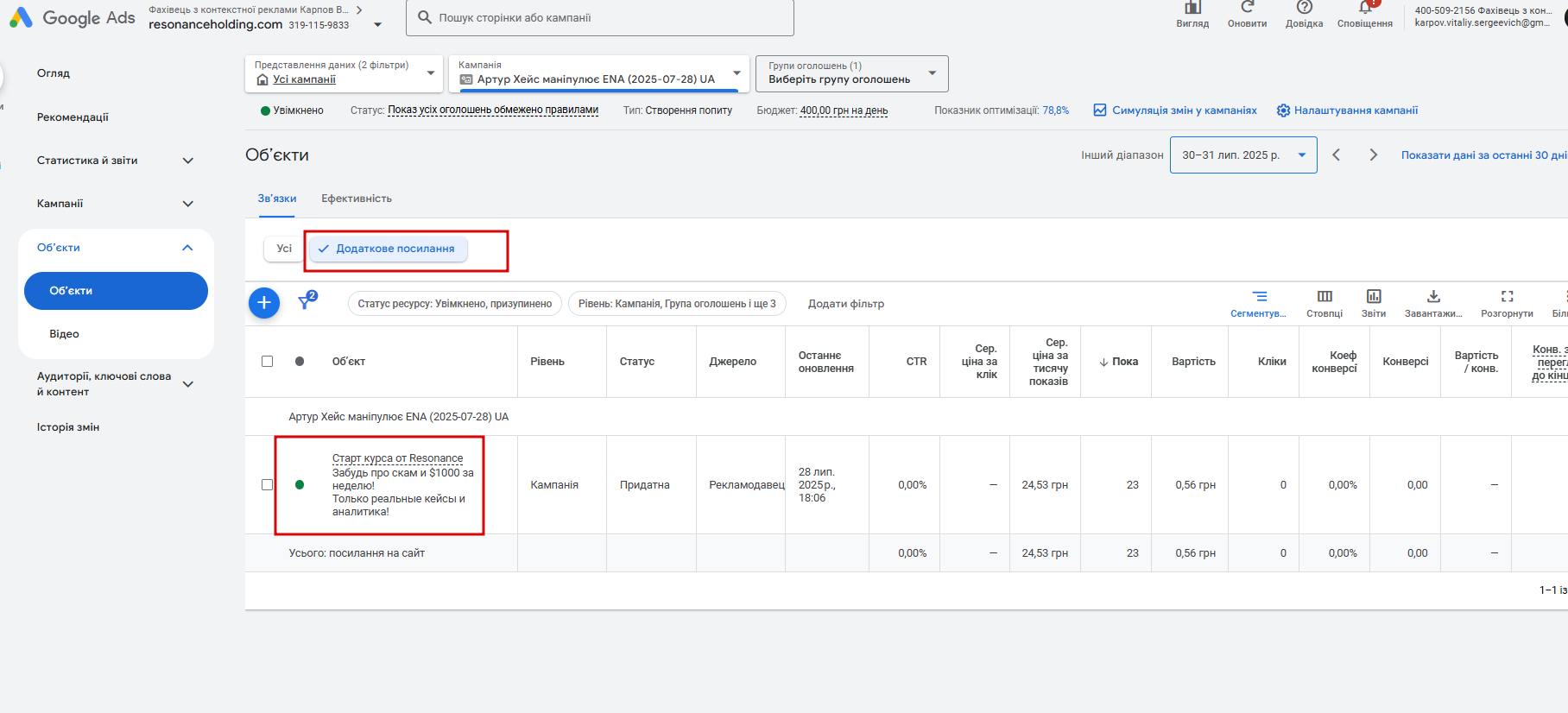The width and height of the screenshot is (1568, 713).
Task: Sort by the Вартість column header
Action: 1193,362
